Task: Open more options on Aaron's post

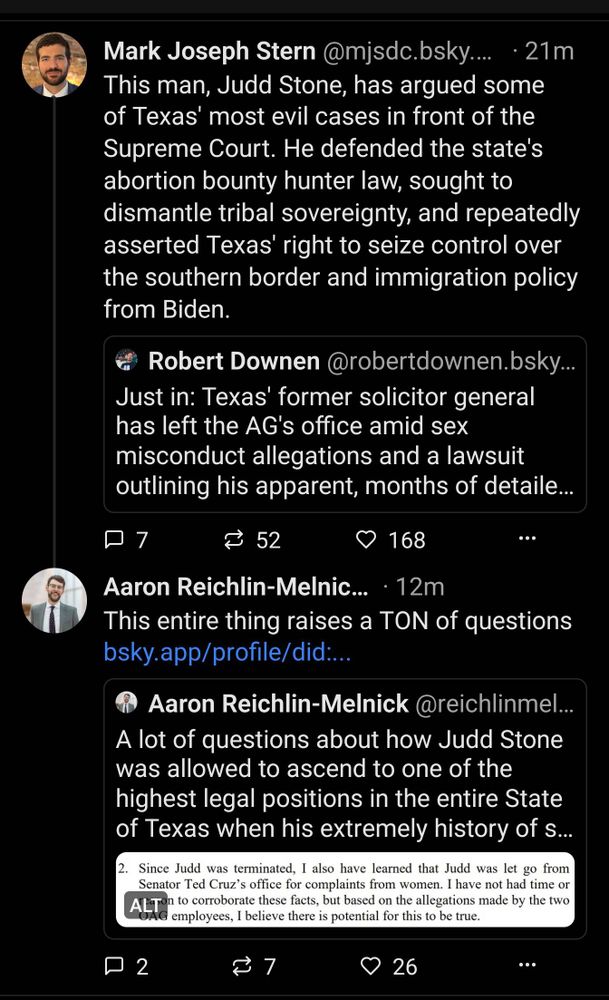Action: (527, 964)
